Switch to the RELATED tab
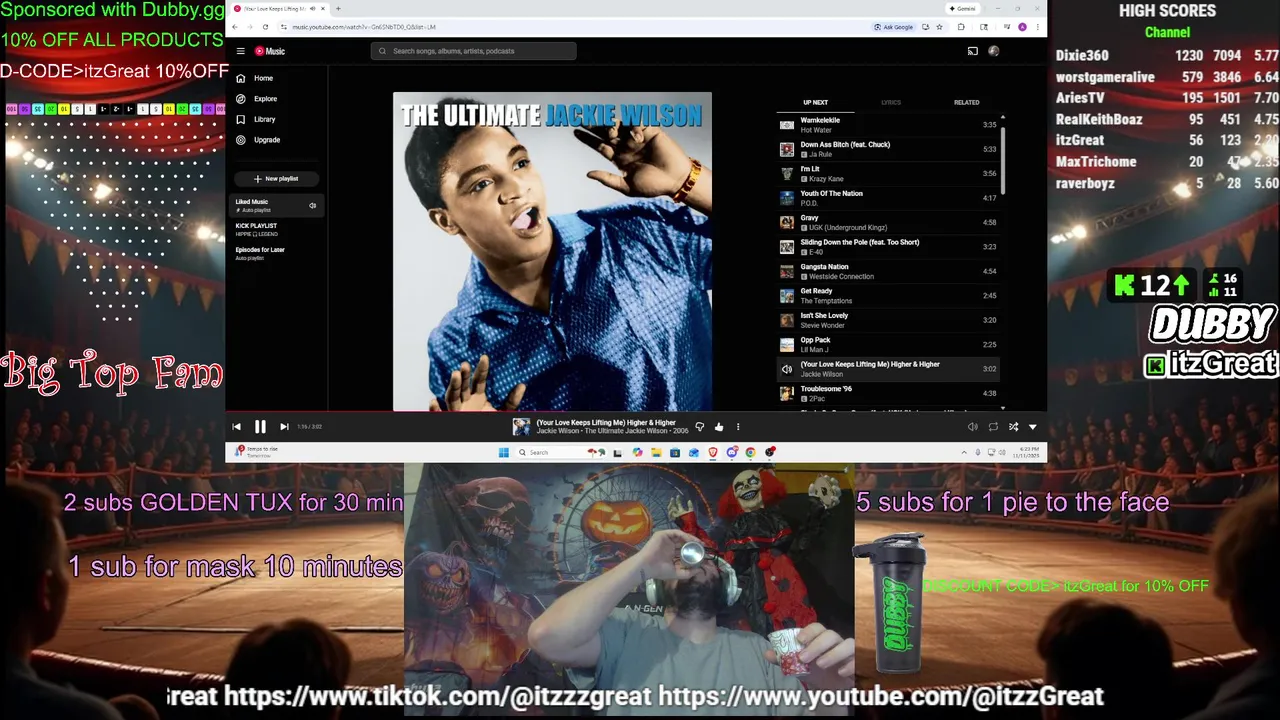The width and height of the screenshot is (1280, 720). (x=966, y=102)
